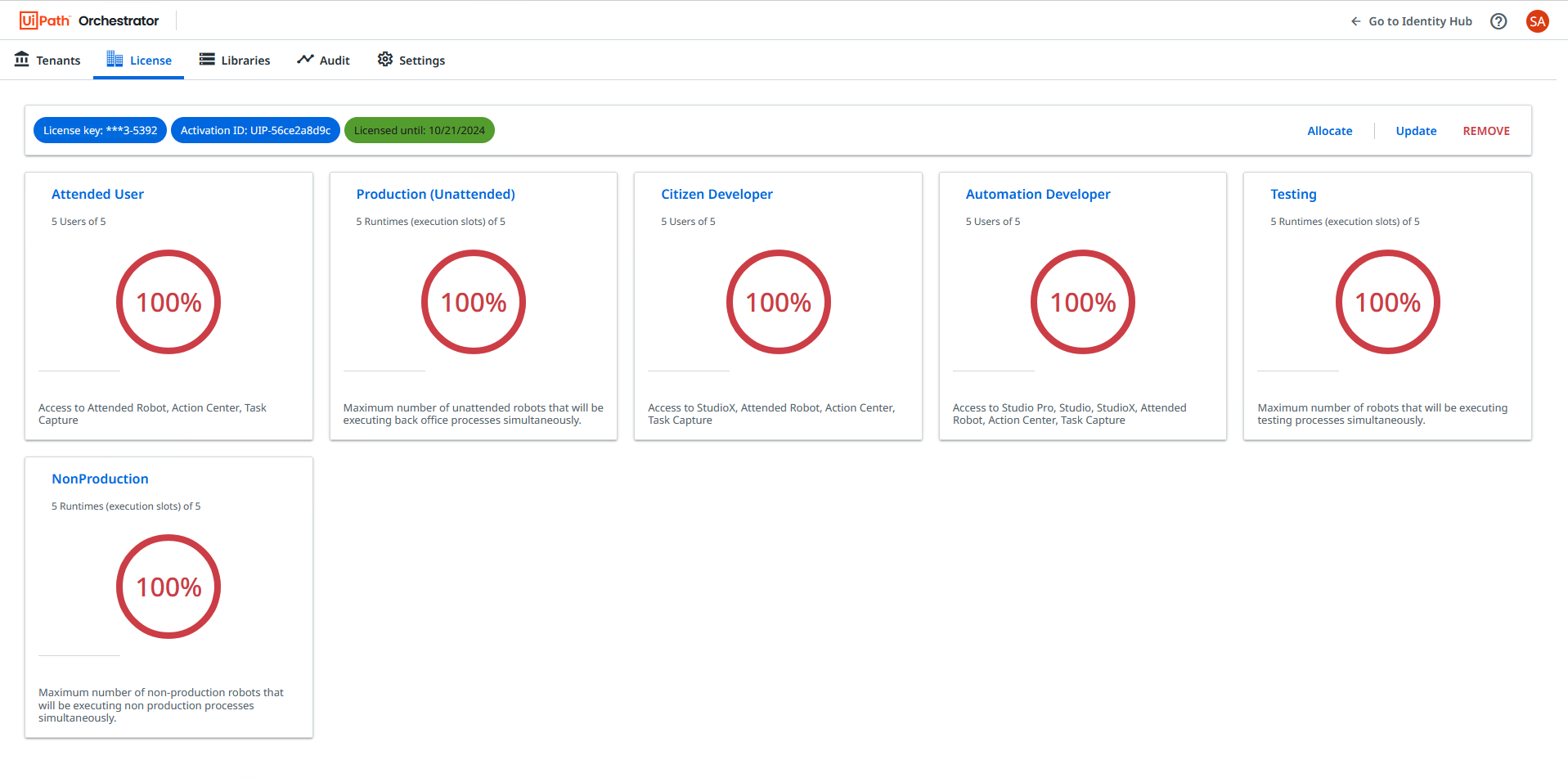1568x778 pixels.
Task: Click NonProduction 100% usage ring
Action: 168,587
